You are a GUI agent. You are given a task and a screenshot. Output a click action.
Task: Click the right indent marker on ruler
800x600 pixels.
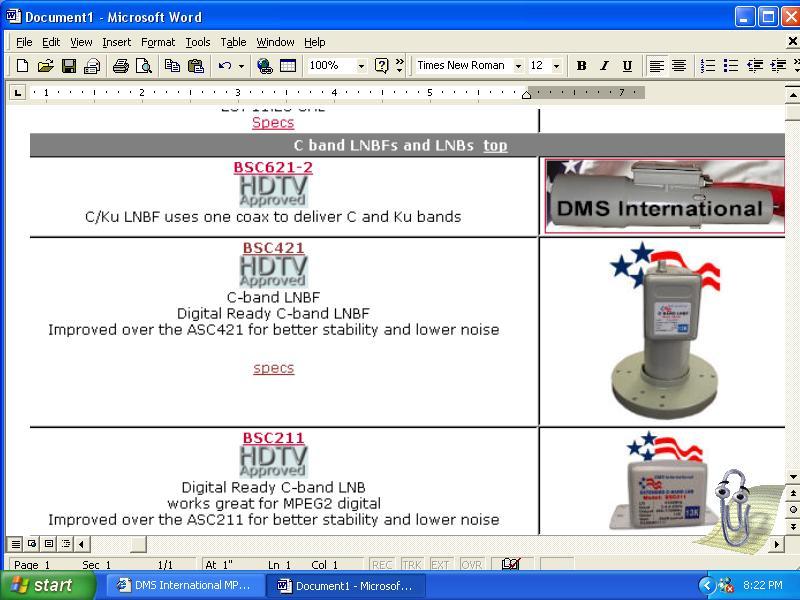527,95
